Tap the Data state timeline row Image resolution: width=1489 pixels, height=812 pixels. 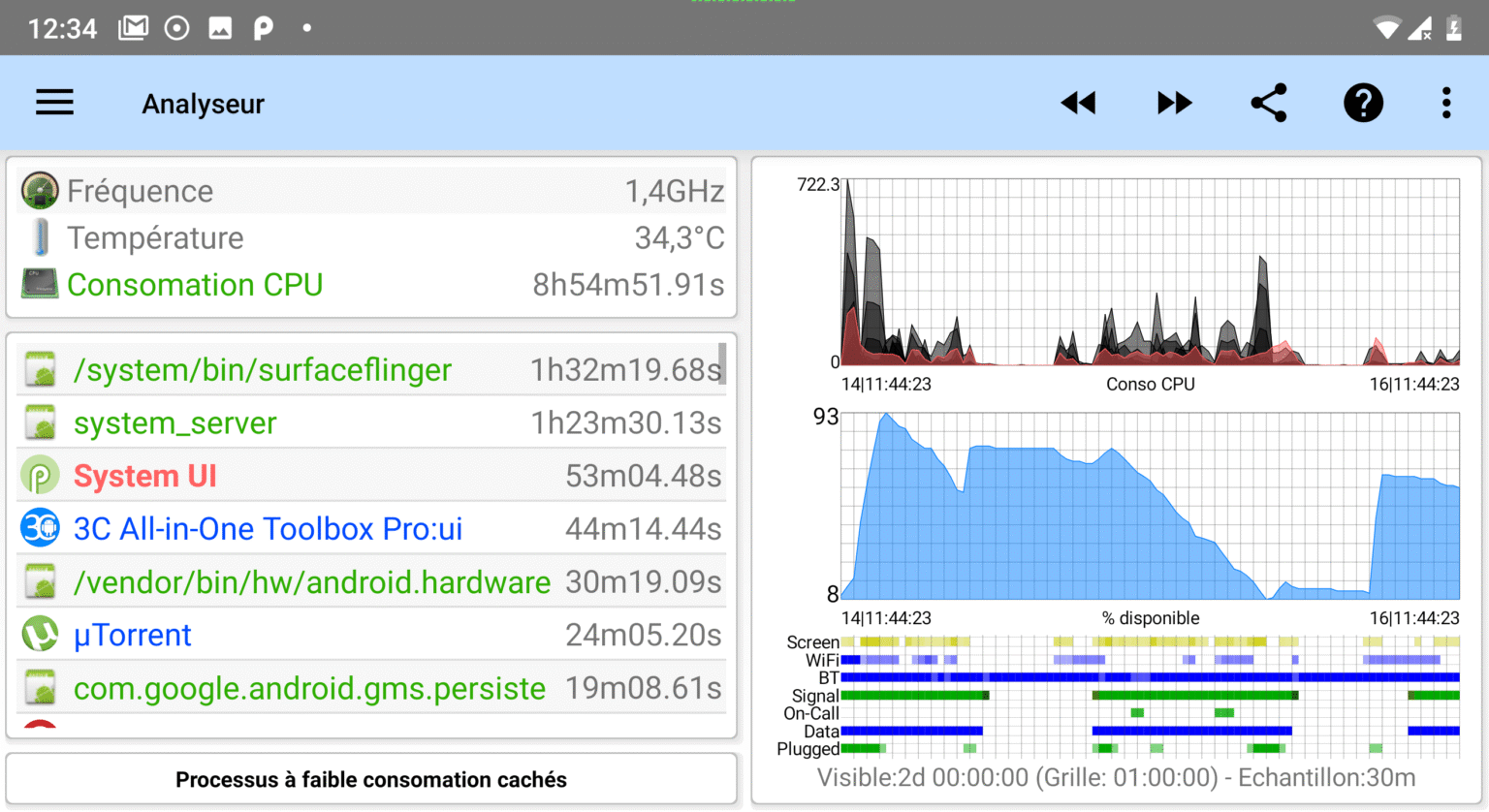click(x=1151, y=731)
